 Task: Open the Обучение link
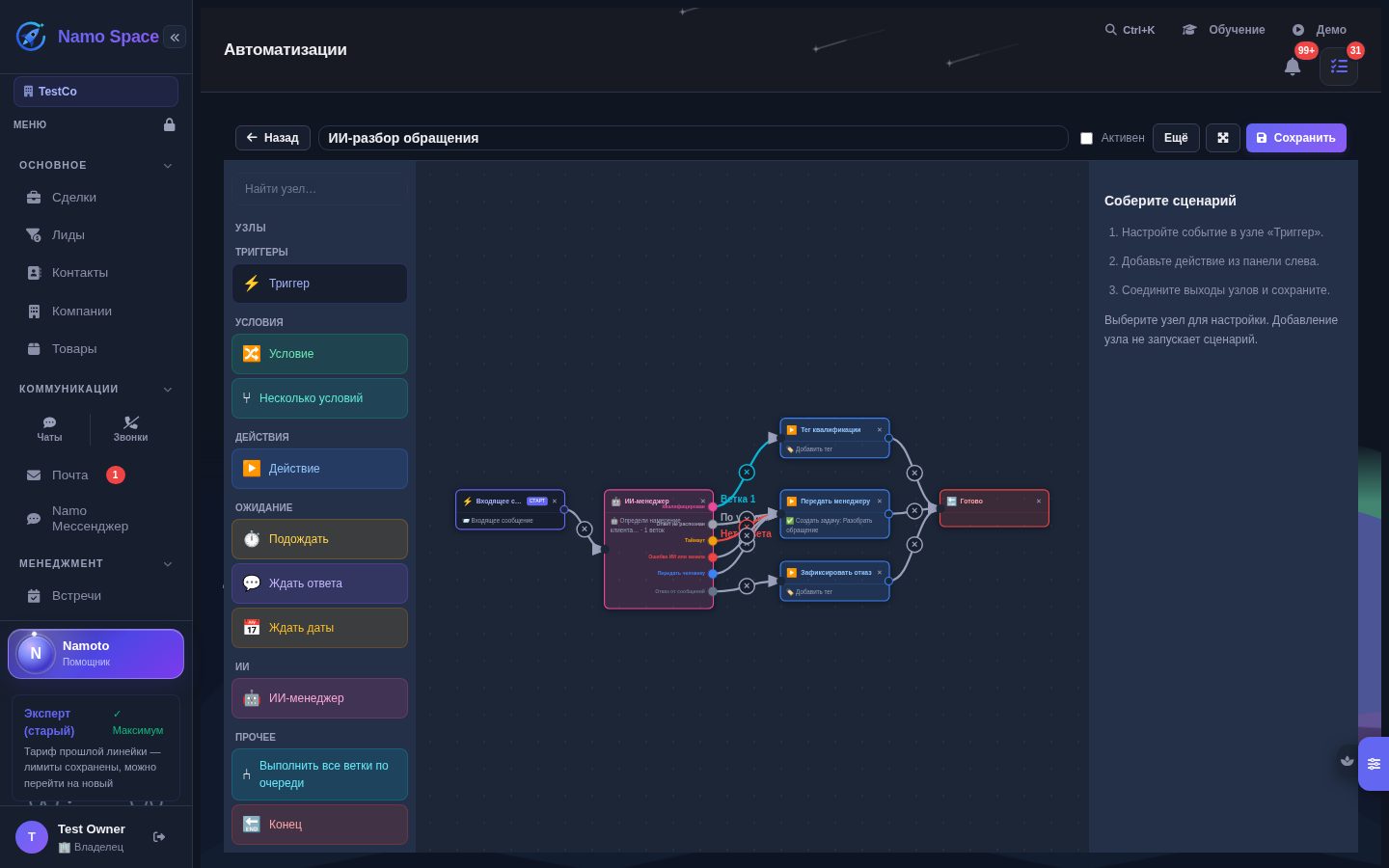(x=1223, y=30)
